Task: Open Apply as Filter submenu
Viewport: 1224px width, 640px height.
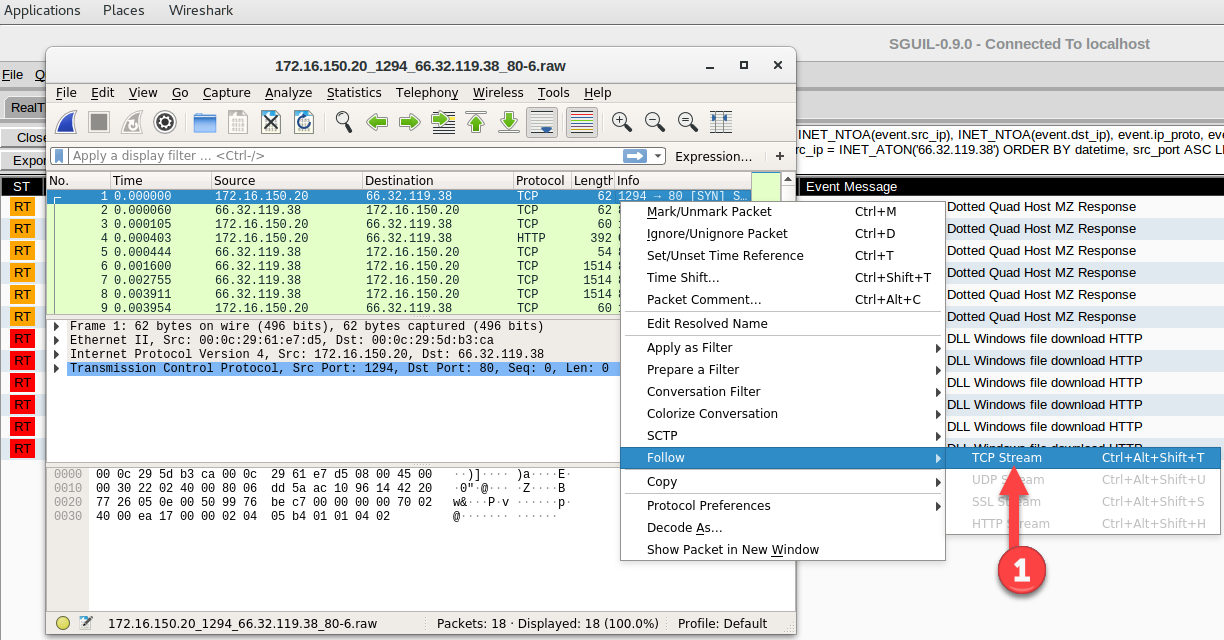Action: coord(783,348)
